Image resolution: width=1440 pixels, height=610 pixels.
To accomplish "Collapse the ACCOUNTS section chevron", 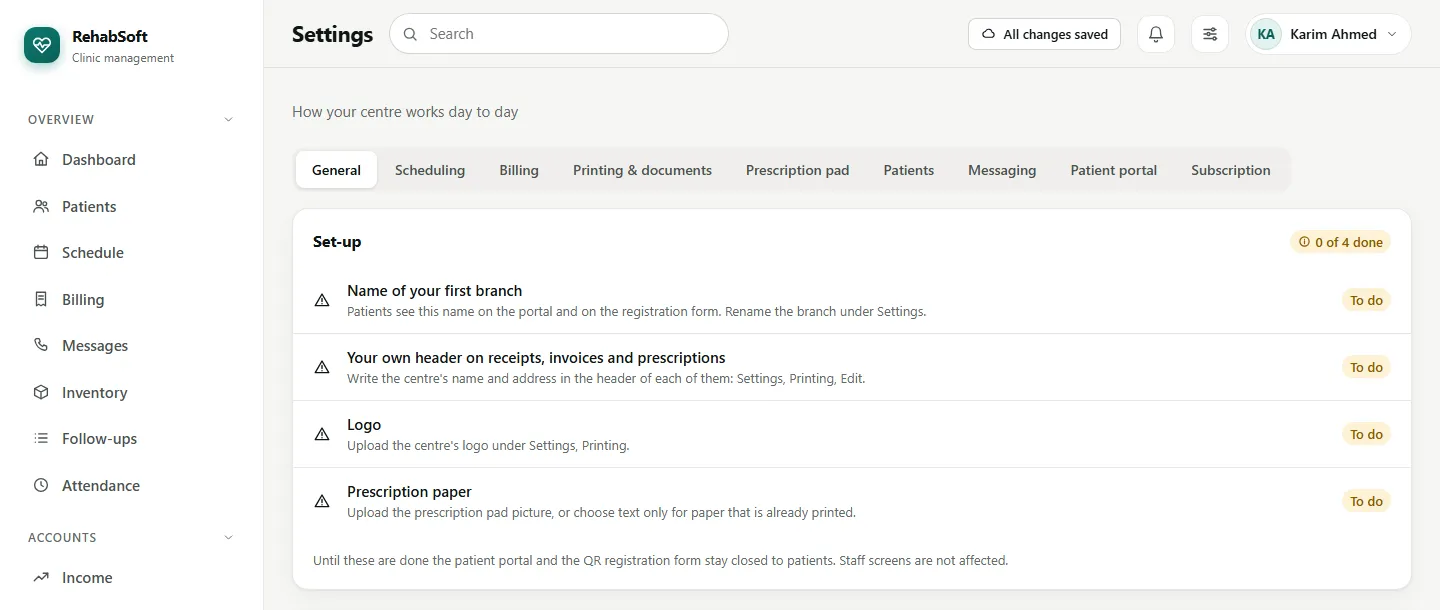I will (228, 538).
